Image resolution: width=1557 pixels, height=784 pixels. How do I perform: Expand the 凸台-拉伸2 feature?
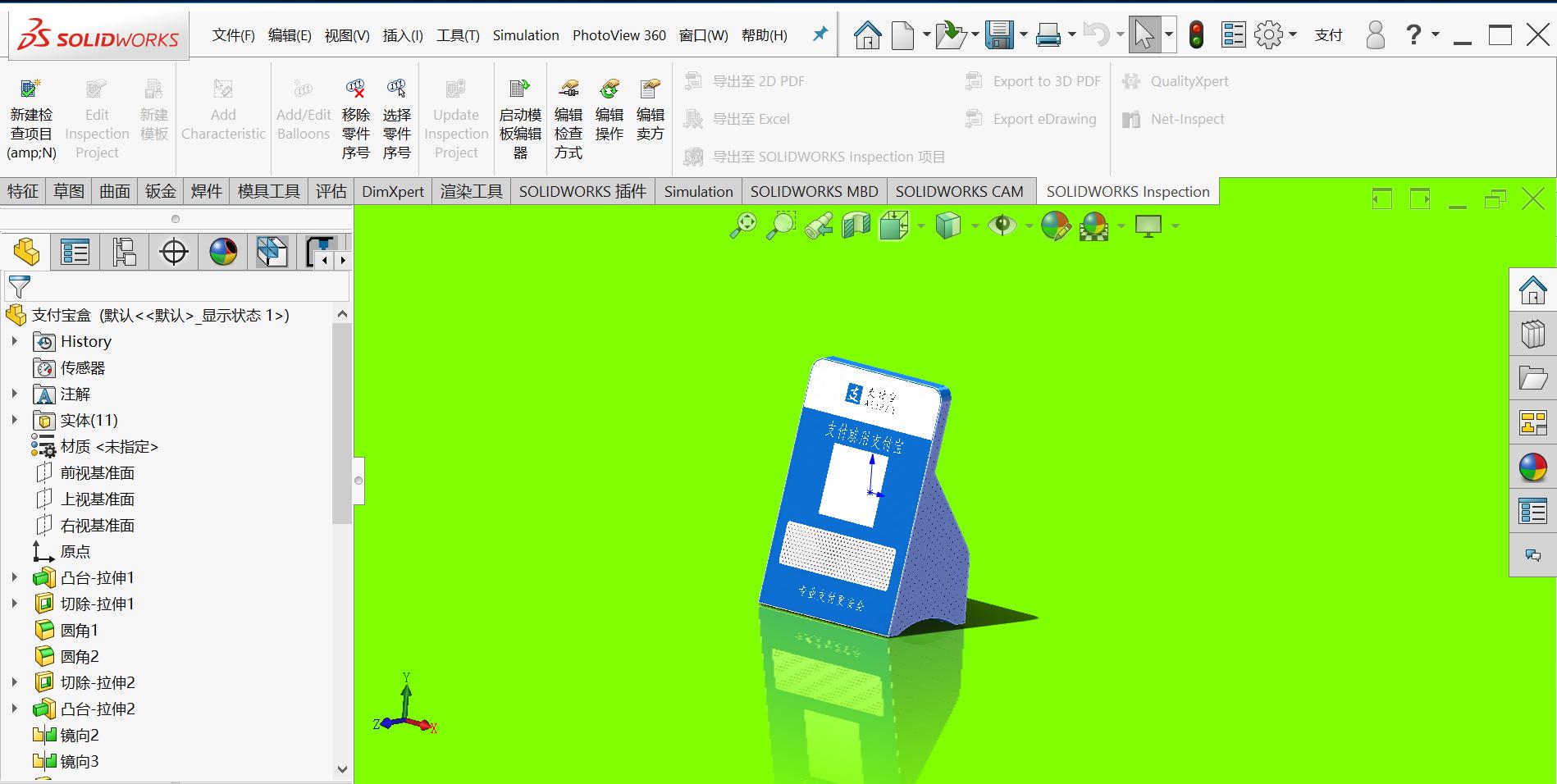pyautogui.click(x=14, y=709)
